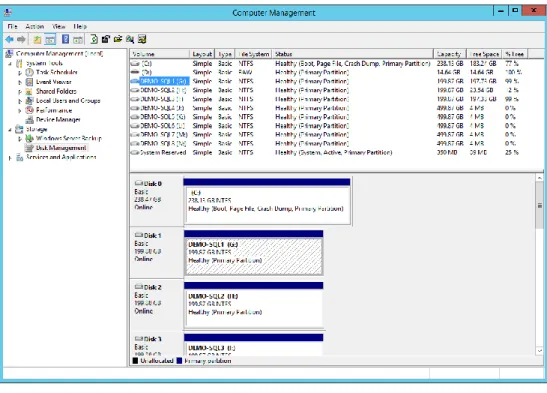Click Services and Applications icon
Image resolution: width=547 pixels, height=393 pixels.
click(20, 157)
